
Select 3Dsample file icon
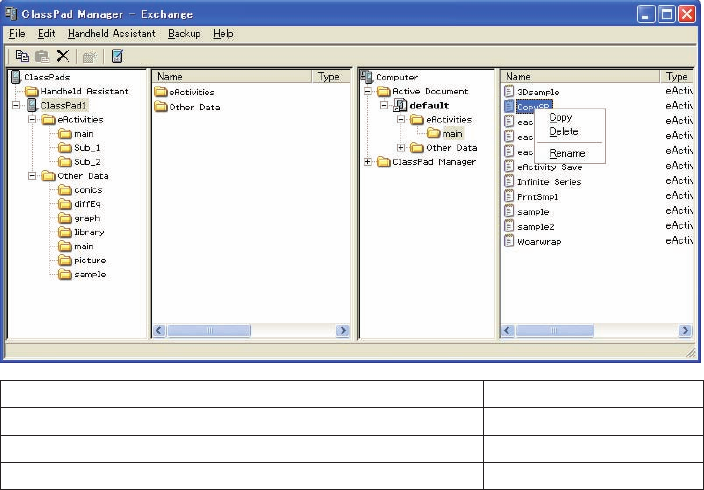[509, 92]
